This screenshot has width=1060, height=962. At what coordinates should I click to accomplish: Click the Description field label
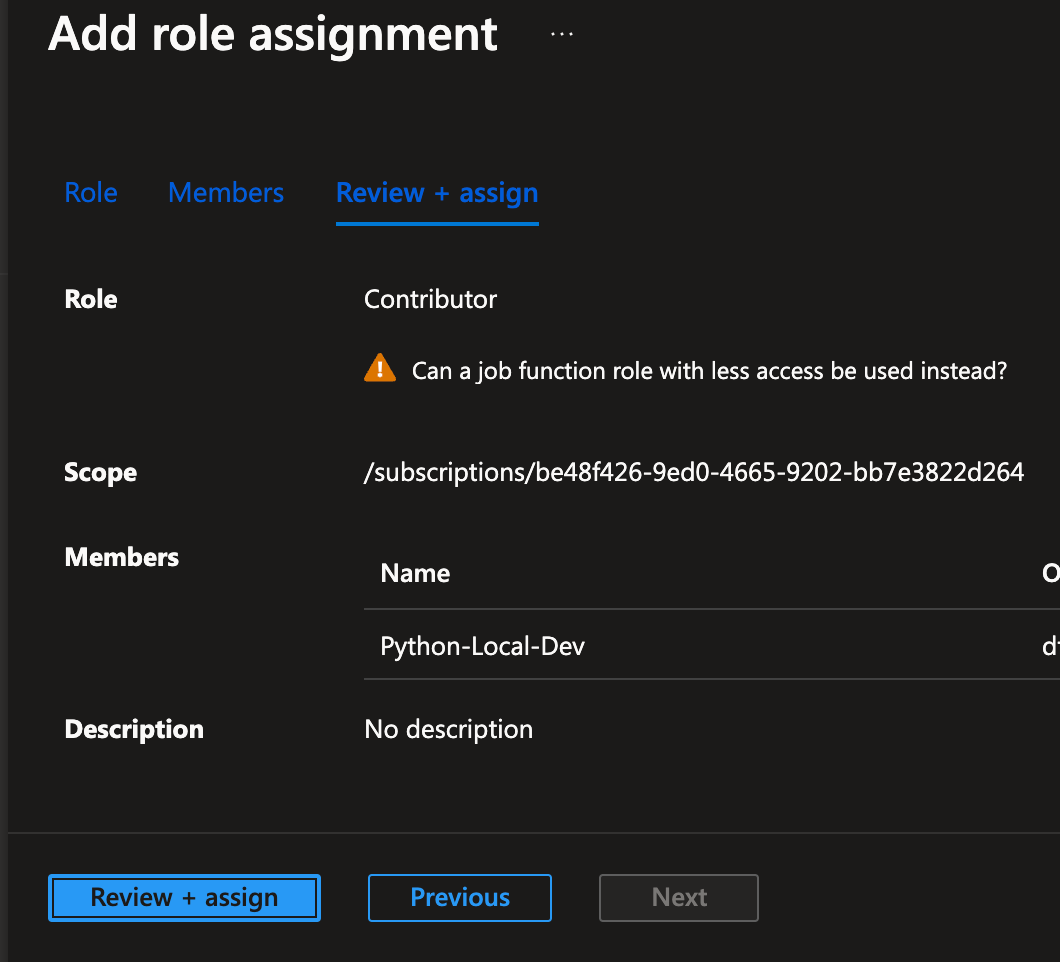click(x=134, y=730)
